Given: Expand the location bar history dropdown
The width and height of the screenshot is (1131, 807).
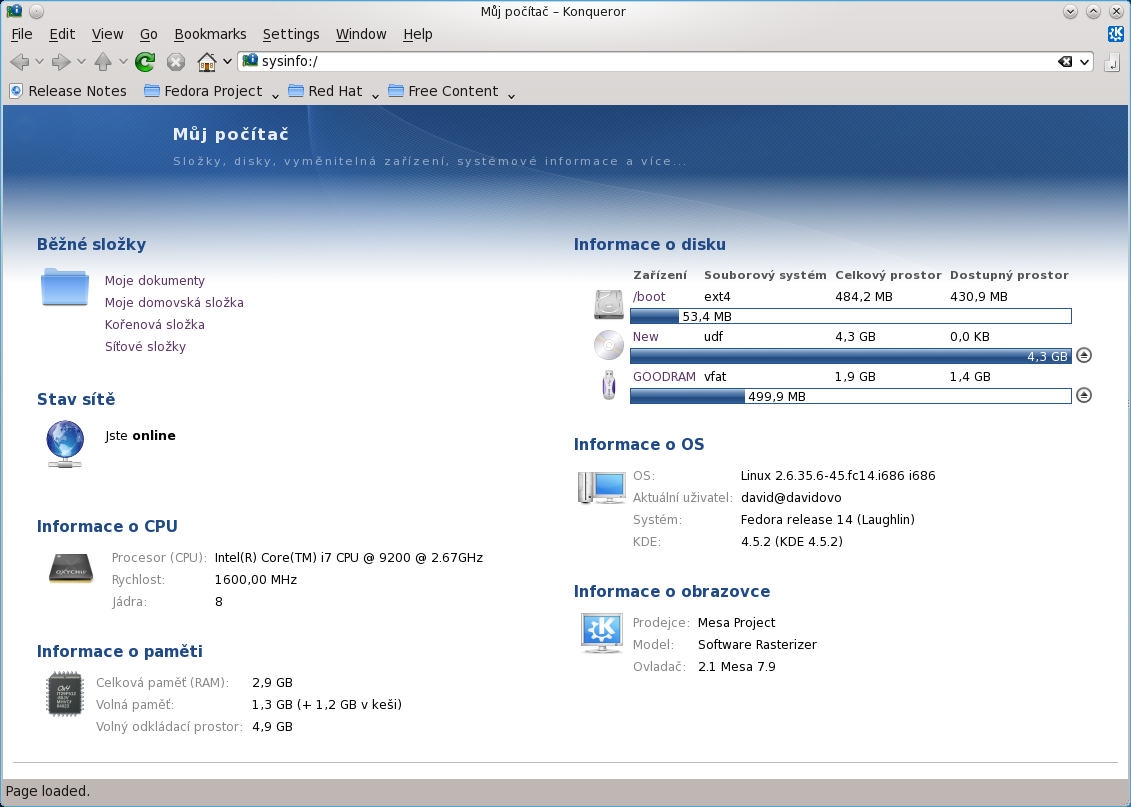Looking at the screenshot, I should pos(1083,62).
